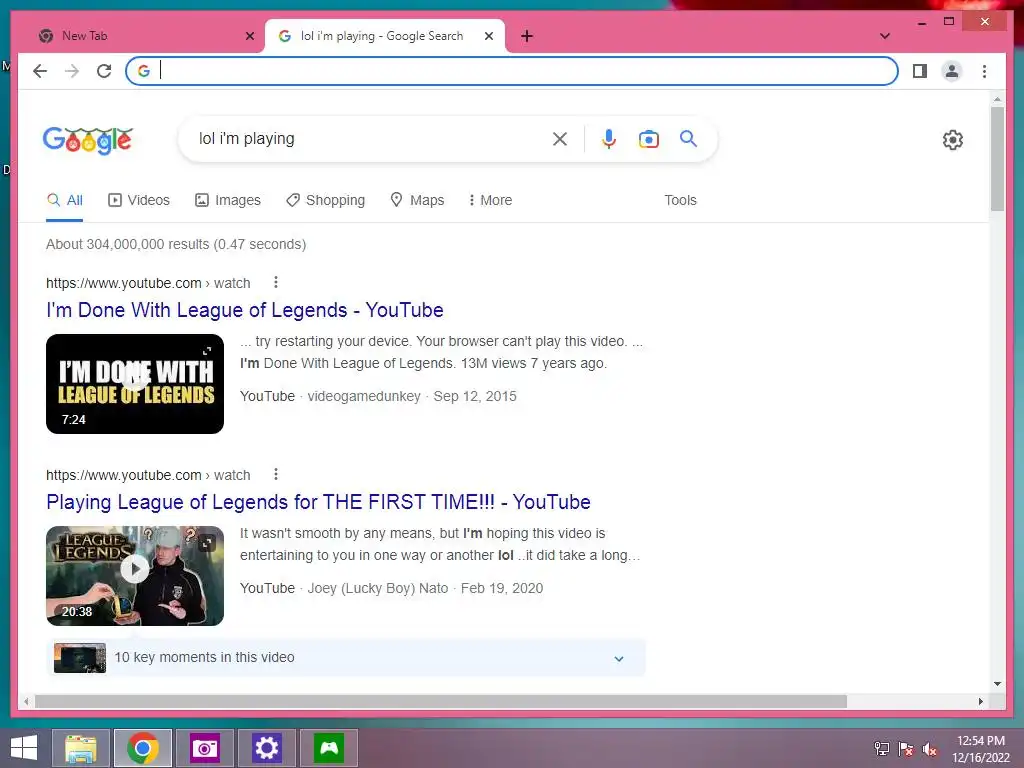Switch to Images results
The height and width of the screenshot is (768, 1024).
point(228,200)
